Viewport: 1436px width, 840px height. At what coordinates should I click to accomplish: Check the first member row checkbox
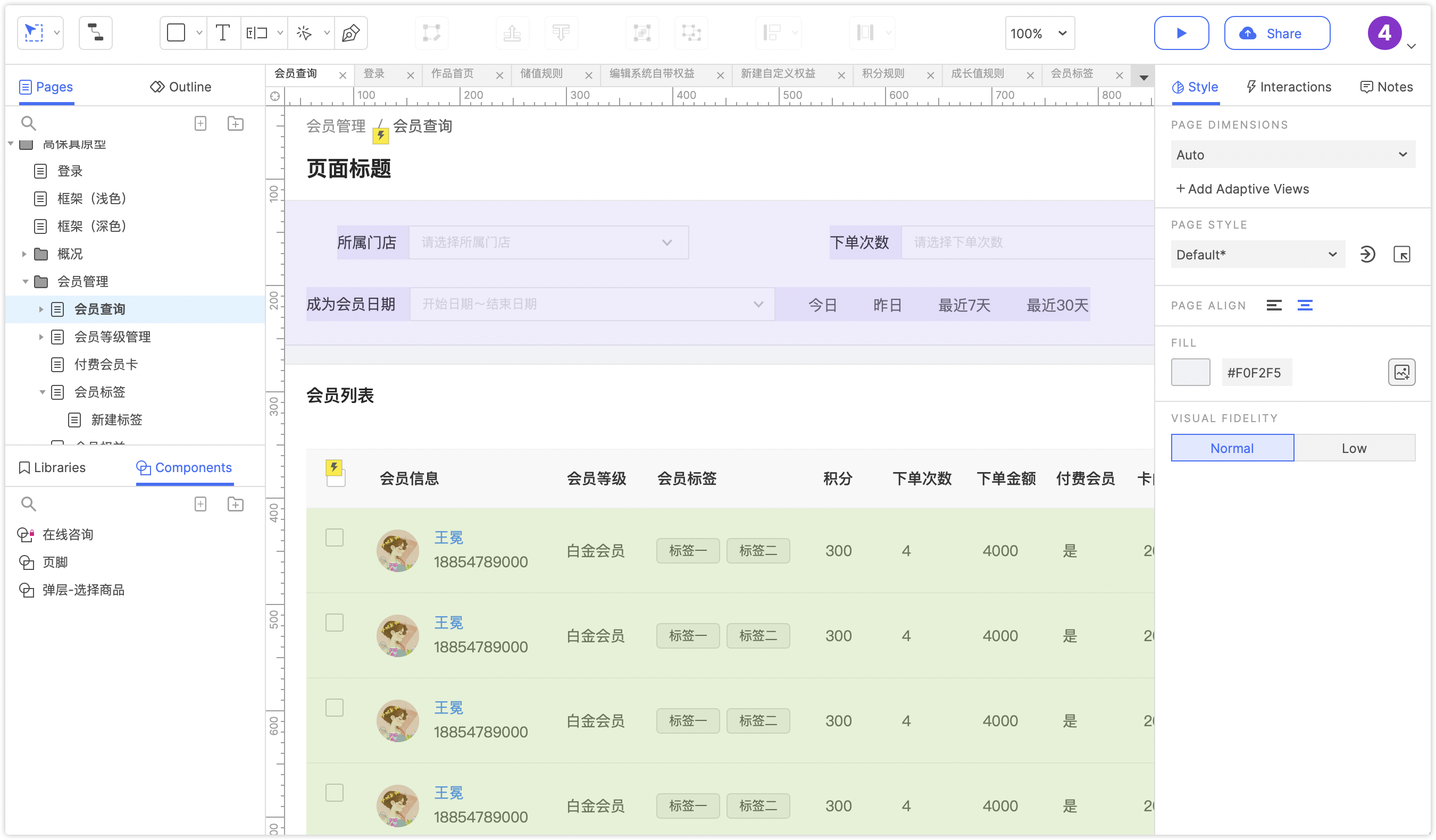pyautogui.click(x=335, y=537)
